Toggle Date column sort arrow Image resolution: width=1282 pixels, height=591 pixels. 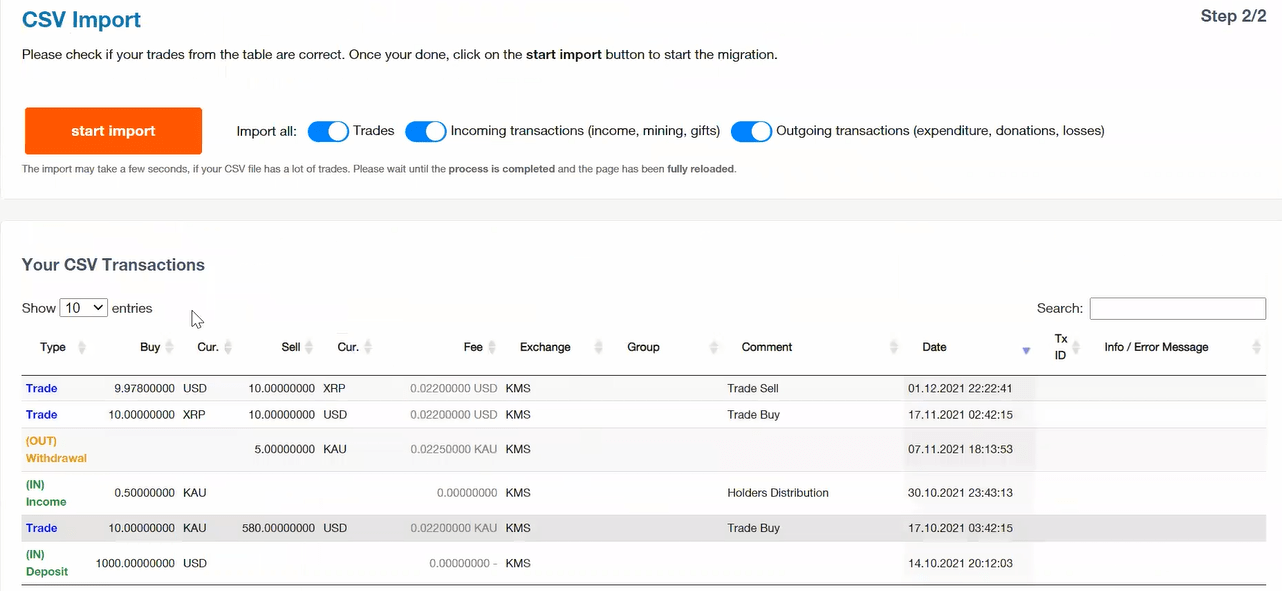point(1026,350)
